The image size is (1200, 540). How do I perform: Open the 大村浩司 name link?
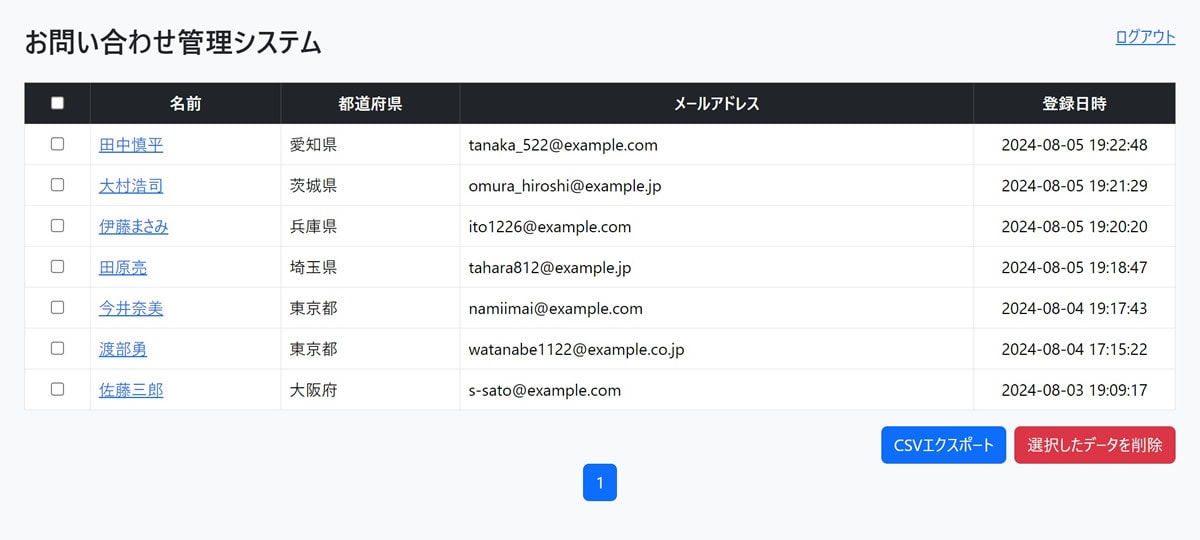131,186
